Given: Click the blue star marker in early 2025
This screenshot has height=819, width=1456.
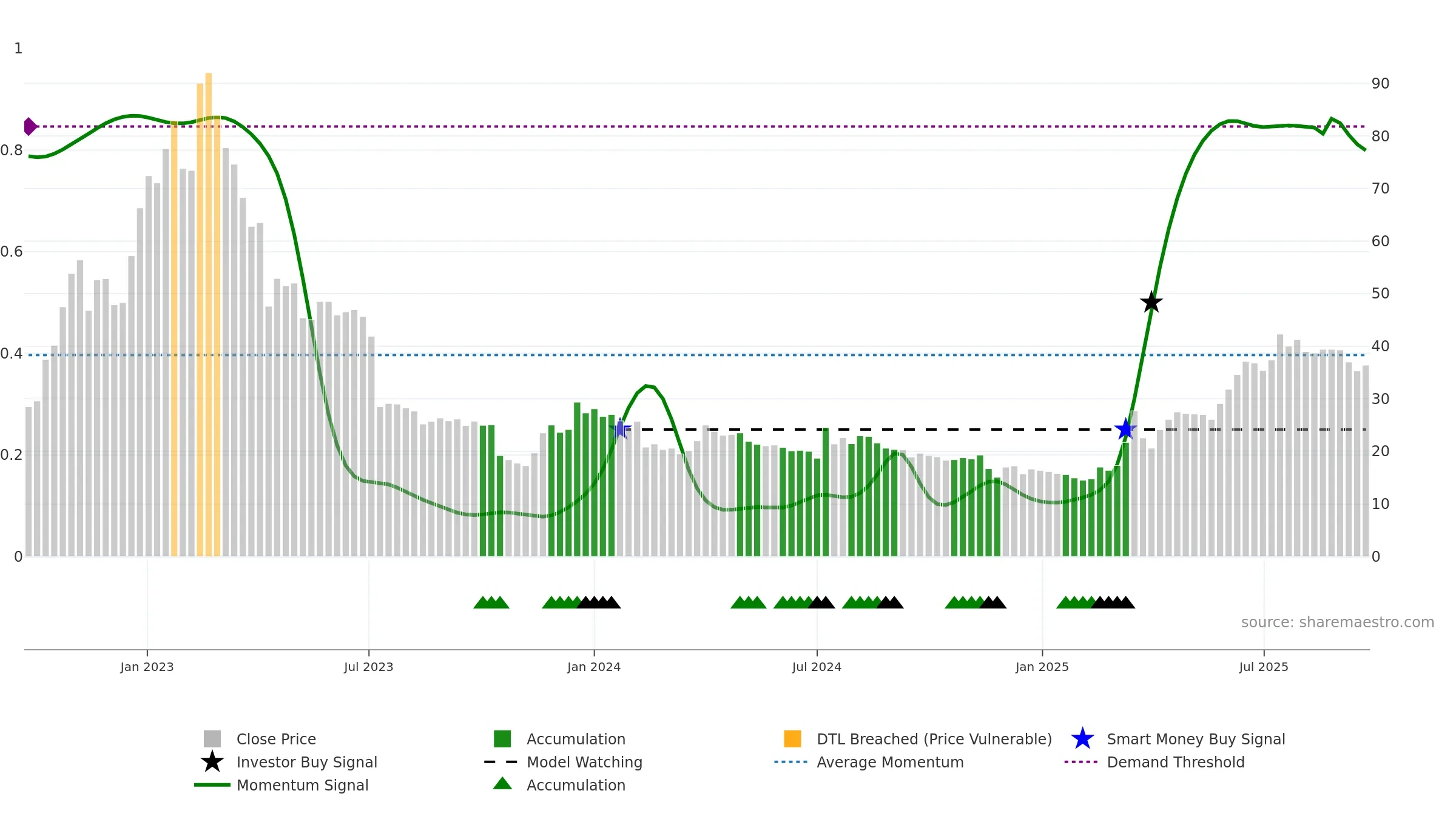Looking at the screenshot, I should (x=1125, y=429).
